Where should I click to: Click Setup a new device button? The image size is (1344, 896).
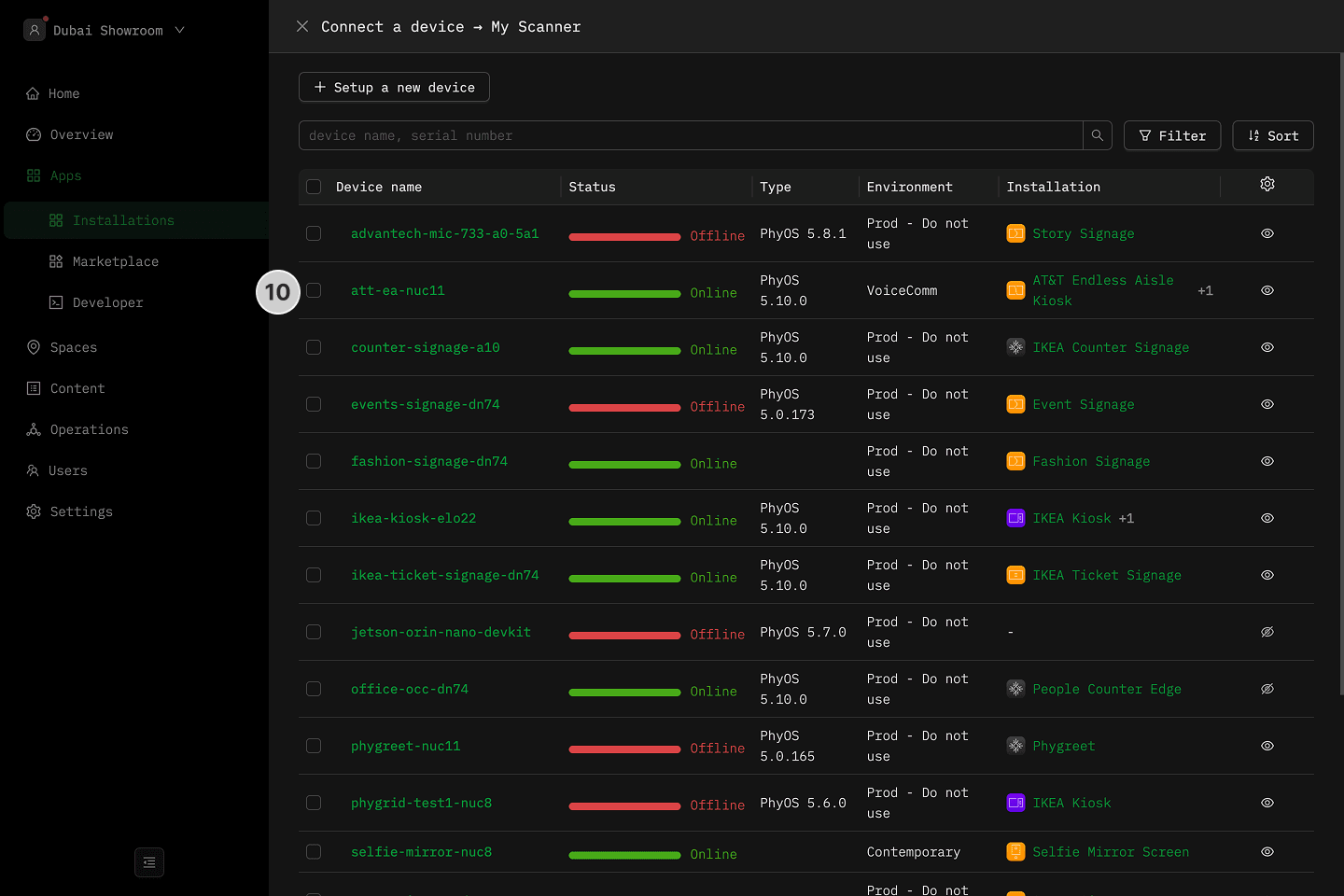point(394,87)
